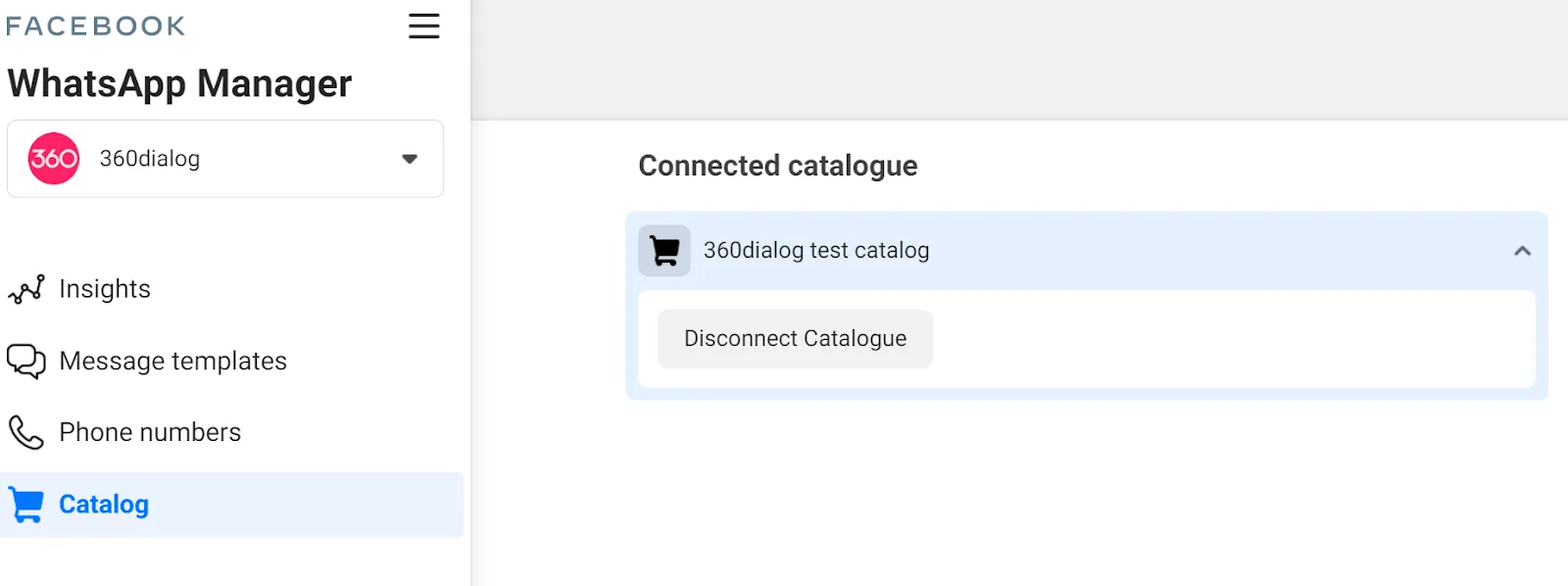Click the Phone numbers handset icon

pyautogui.click(x=26, y=432)
